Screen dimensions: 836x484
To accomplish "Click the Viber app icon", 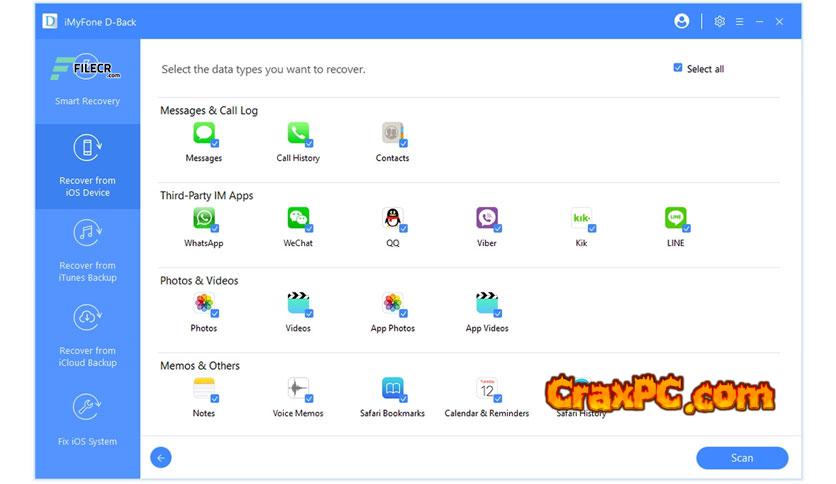I will point(487,218).
